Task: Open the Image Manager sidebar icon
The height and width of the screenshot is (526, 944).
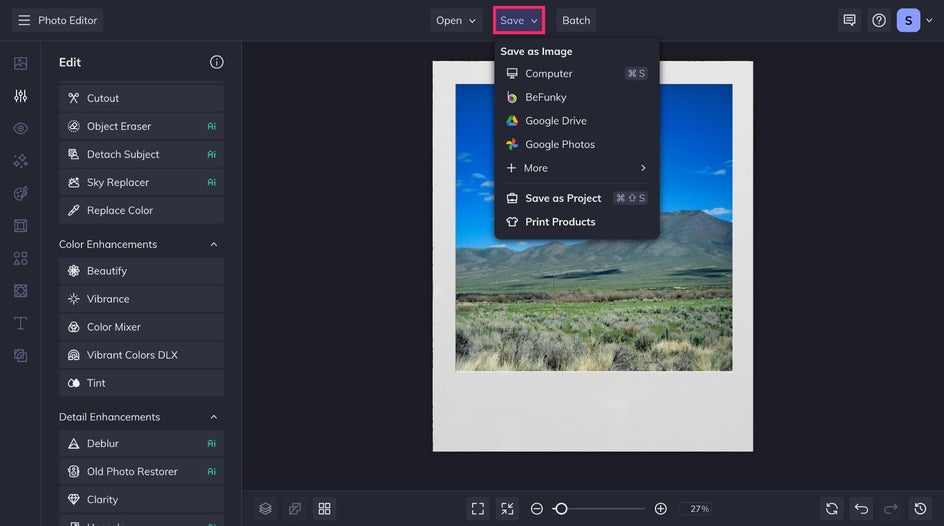Action: tap(20, 63)
